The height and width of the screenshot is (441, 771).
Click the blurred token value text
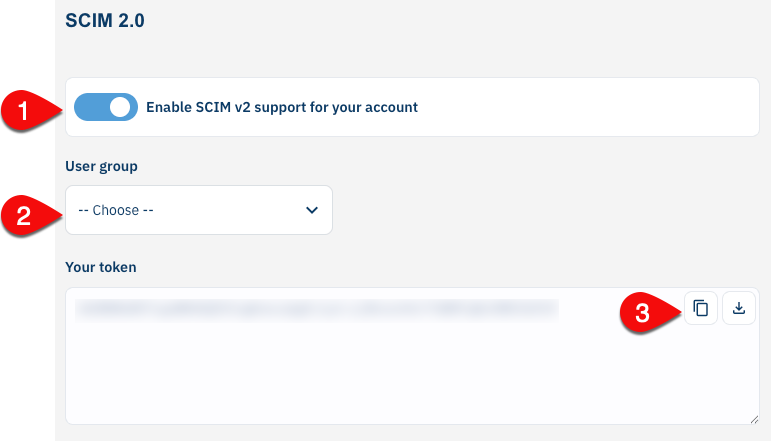click(315, 310)
